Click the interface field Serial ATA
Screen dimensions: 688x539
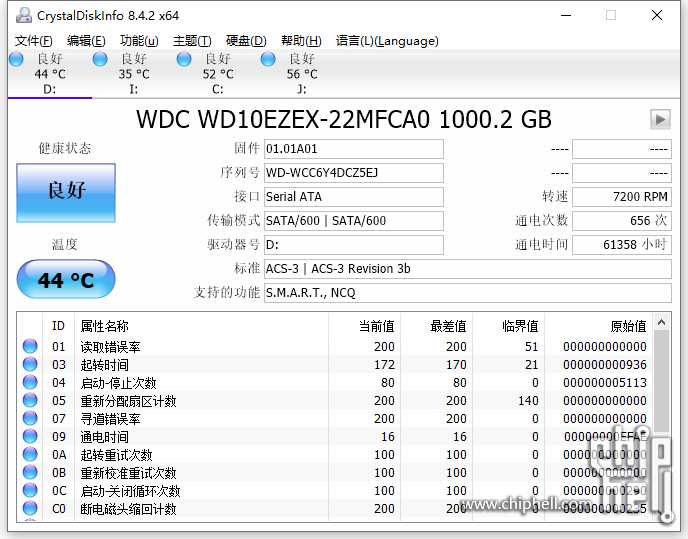click(354, 197)
